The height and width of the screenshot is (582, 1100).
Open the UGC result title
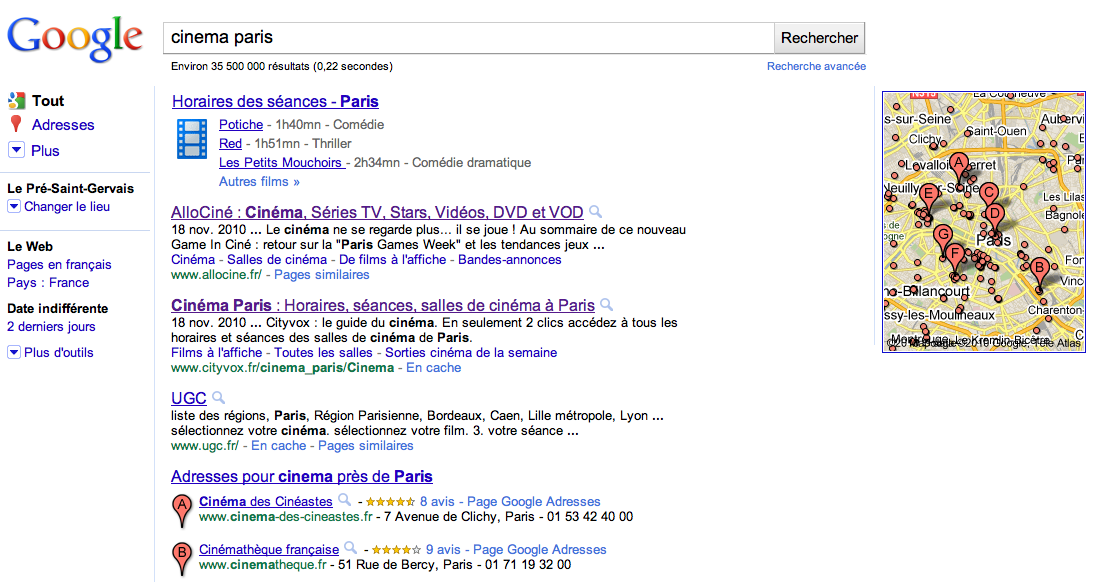point(189,398)
